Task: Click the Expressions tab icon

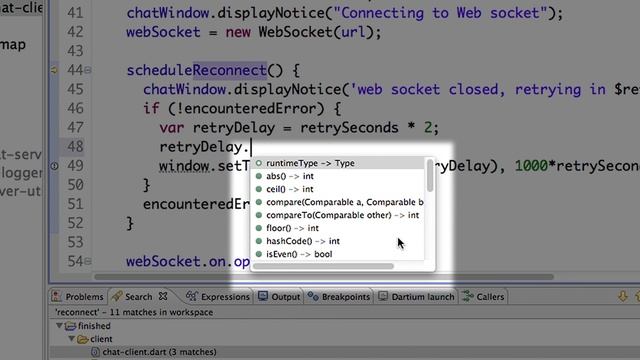Action: (191, 296)
